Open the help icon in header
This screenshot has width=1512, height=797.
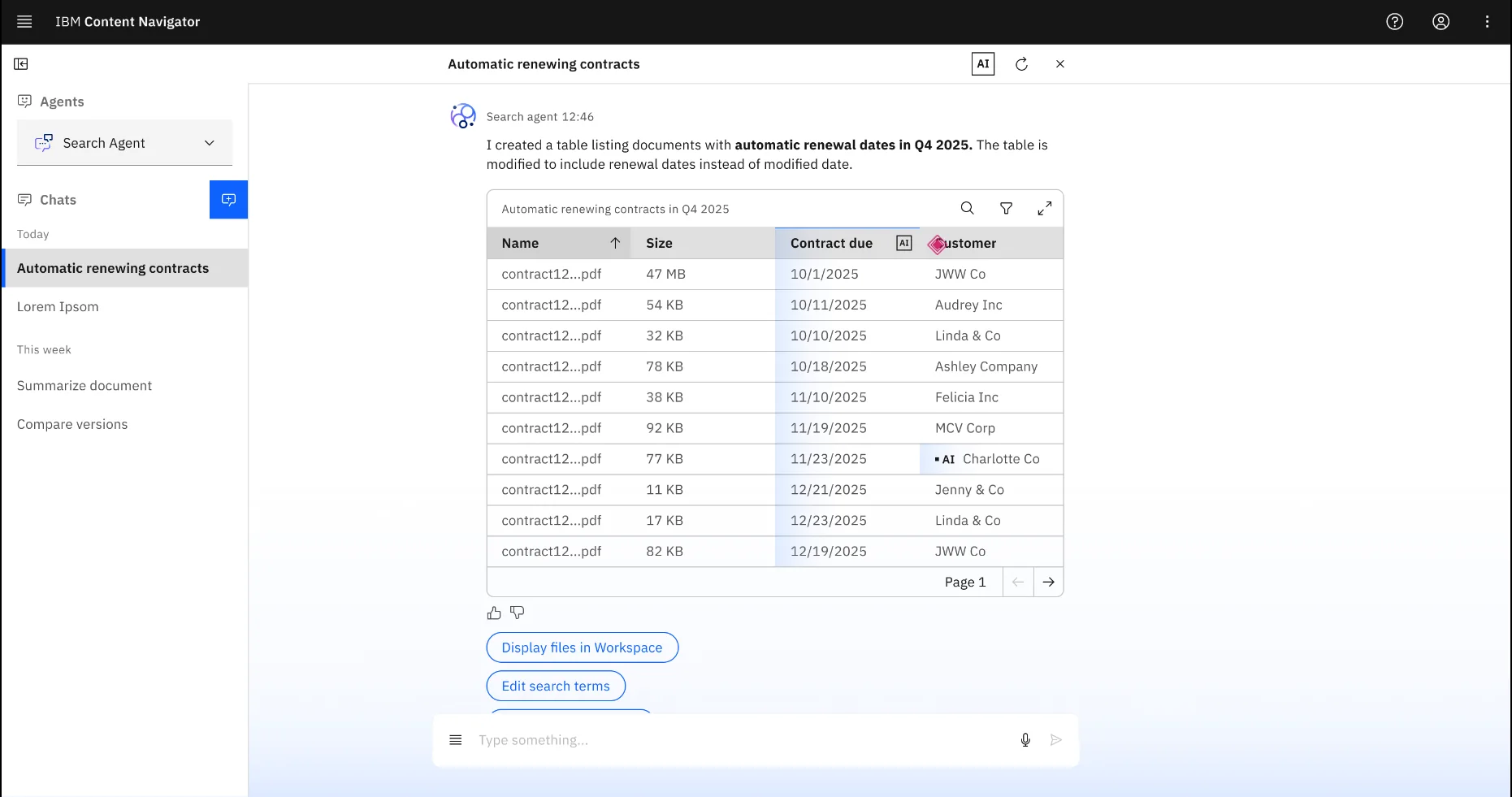point(1394,22)
